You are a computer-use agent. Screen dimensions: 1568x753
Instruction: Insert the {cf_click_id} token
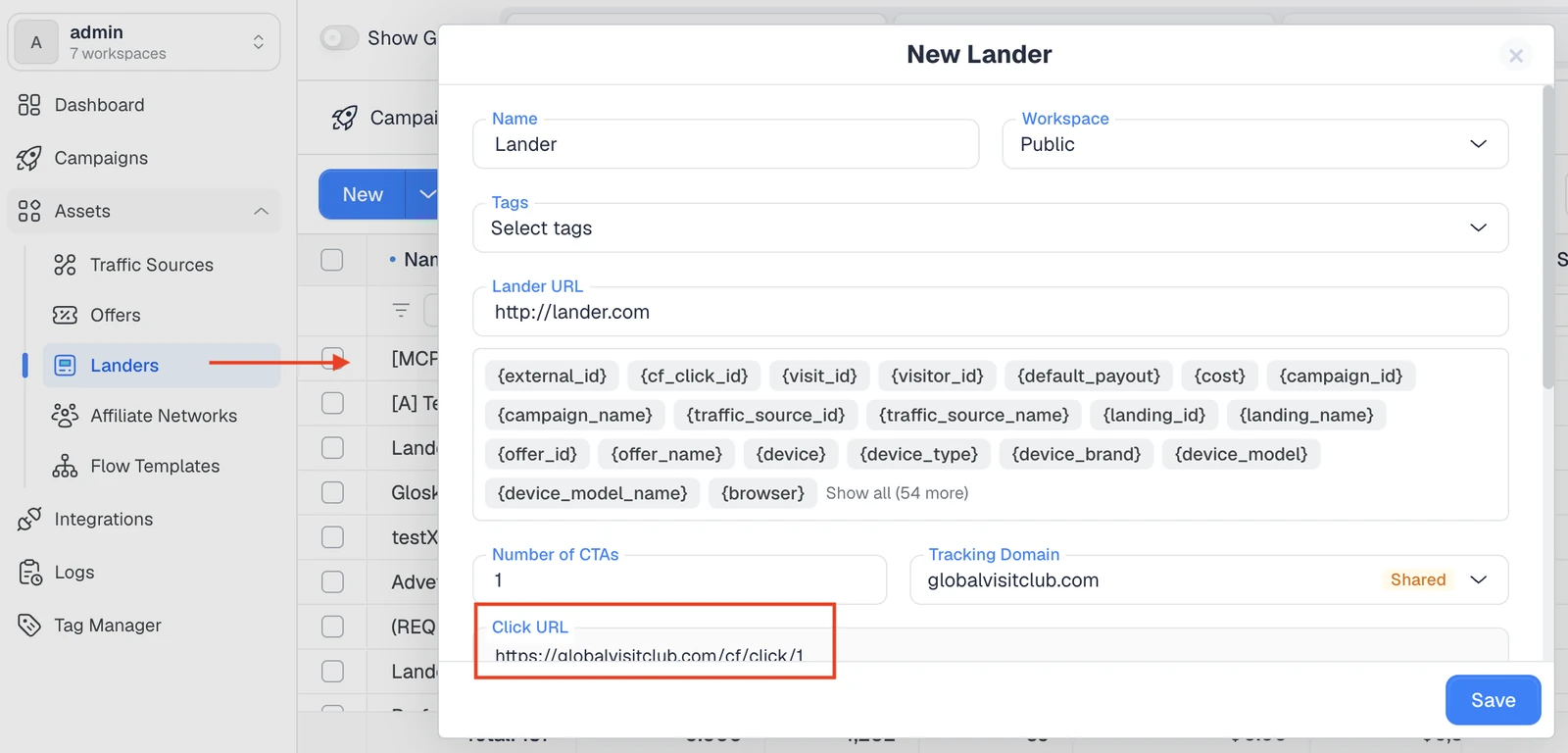tap(694, 376)
